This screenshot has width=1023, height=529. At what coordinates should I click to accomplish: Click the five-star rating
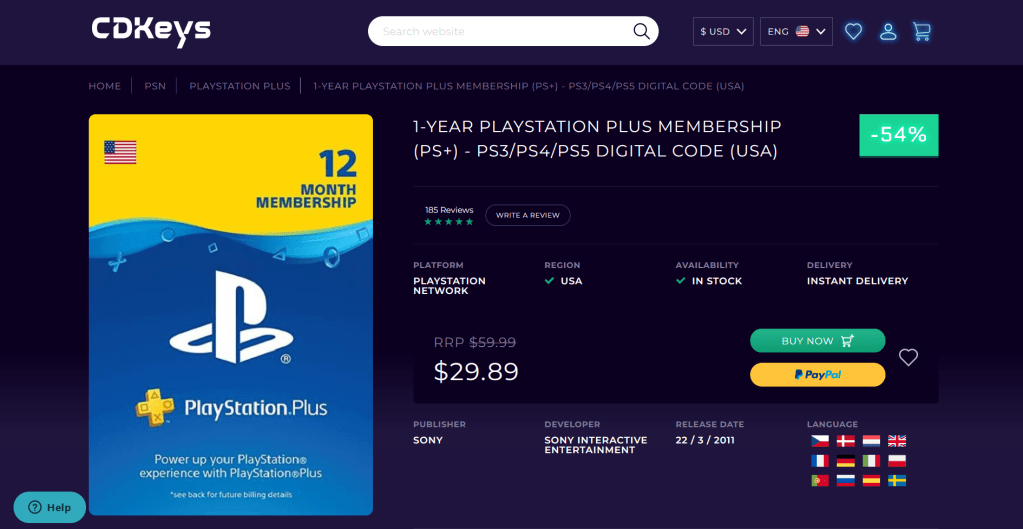coord(448,221)
